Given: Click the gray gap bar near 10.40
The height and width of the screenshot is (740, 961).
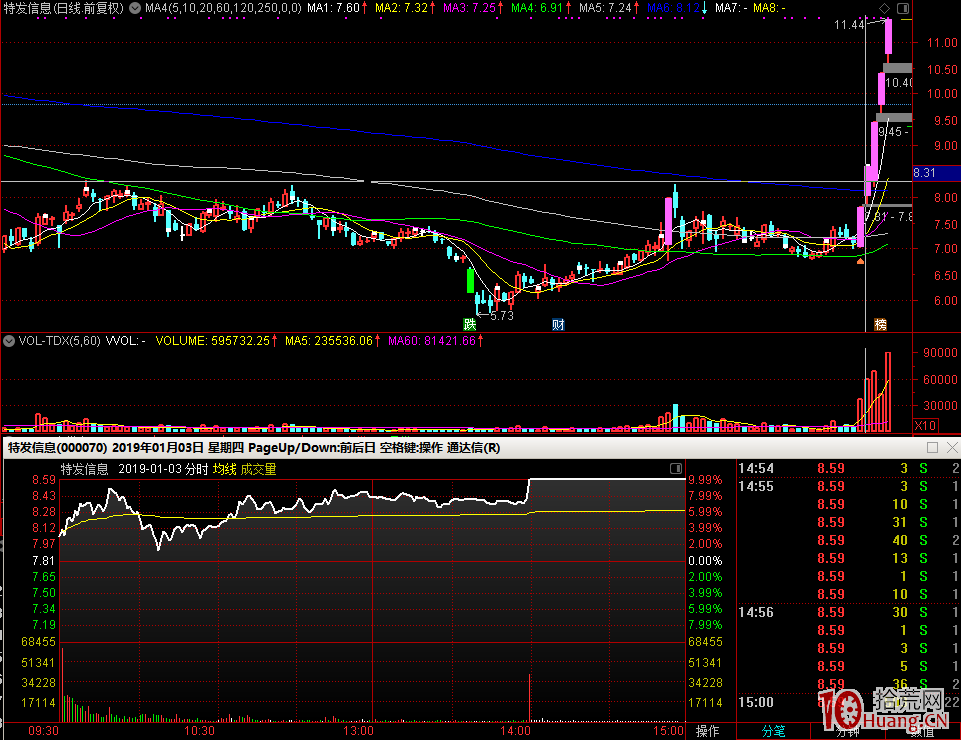Looking at the screenshot, I should coord(896,68).
